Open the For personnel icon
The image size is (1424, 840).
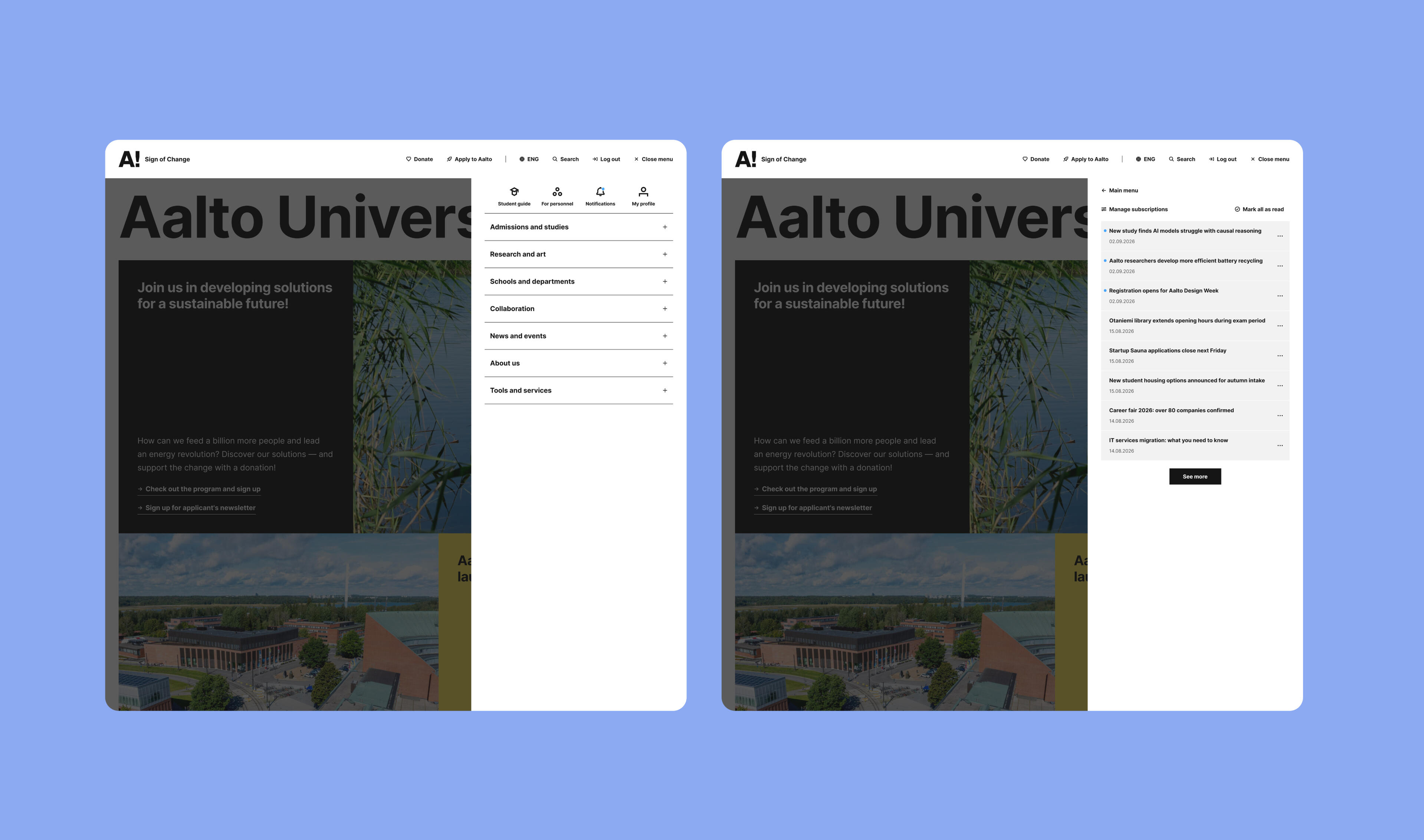(557, 192)
